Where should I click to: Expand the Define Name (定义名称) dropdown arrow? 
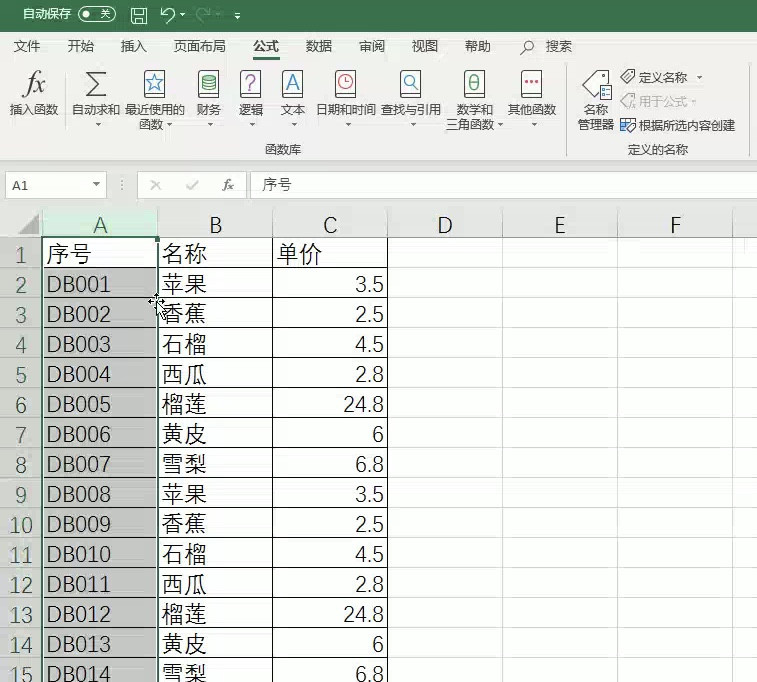(699, 78)
